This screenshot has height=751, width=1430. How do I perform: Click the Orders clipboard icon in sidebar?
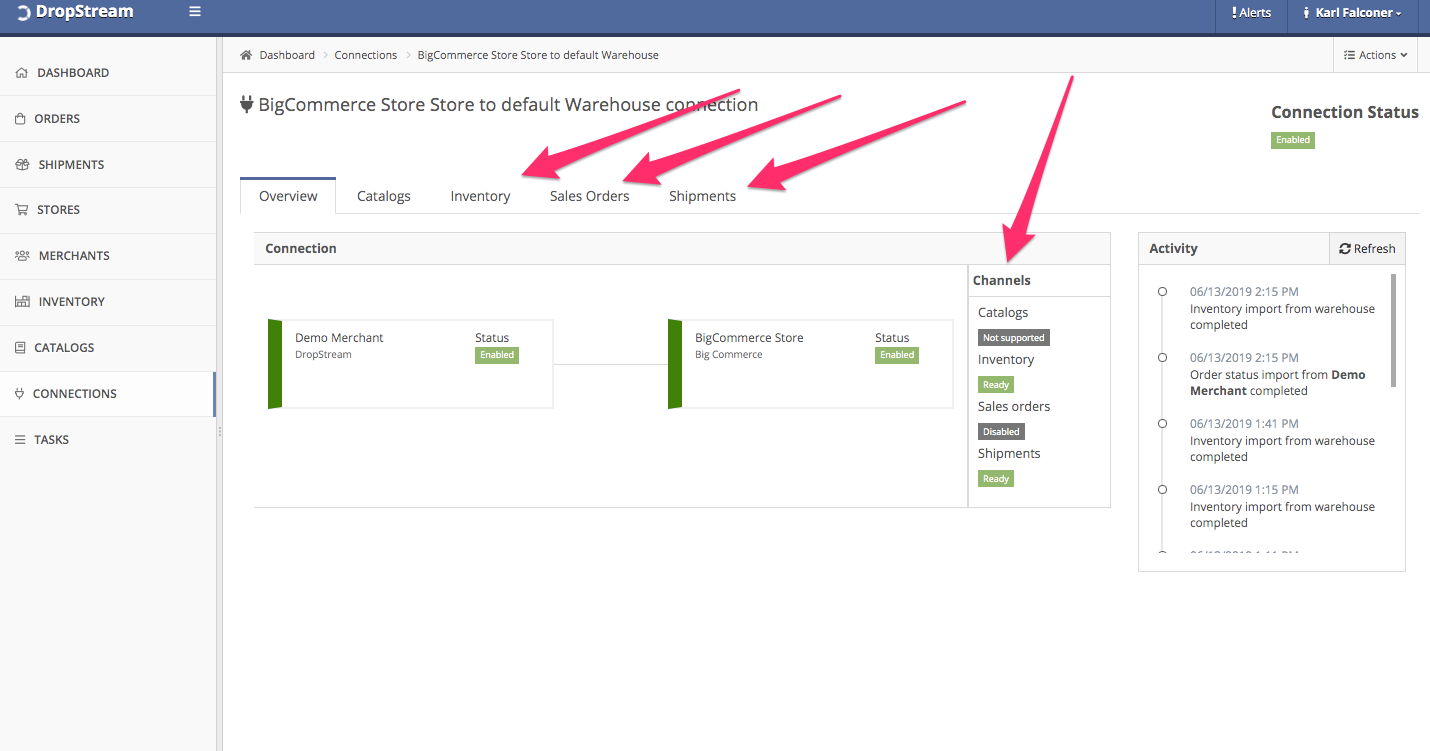(x=20, y=119)
